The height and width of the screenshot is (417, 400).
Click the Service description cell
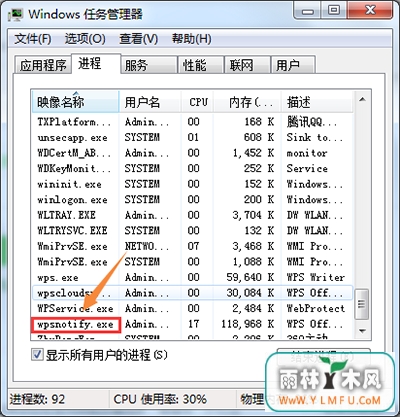pos(307,169)
